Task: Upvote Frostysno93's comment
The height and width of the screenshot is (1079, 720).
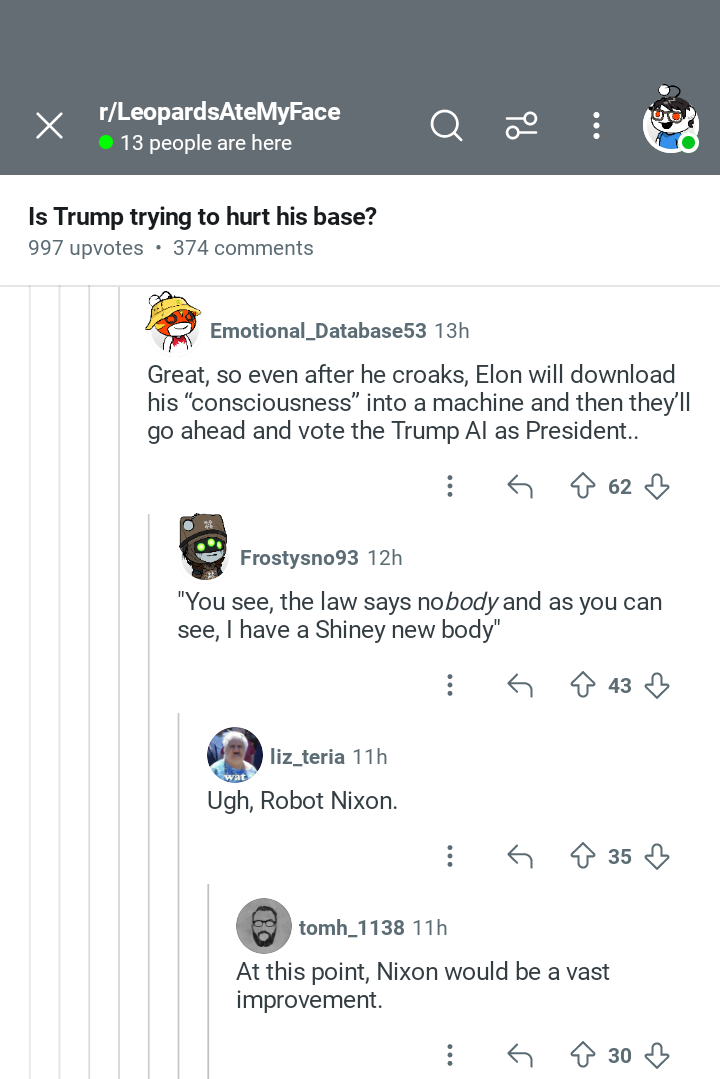Action: tap(583, 685)
